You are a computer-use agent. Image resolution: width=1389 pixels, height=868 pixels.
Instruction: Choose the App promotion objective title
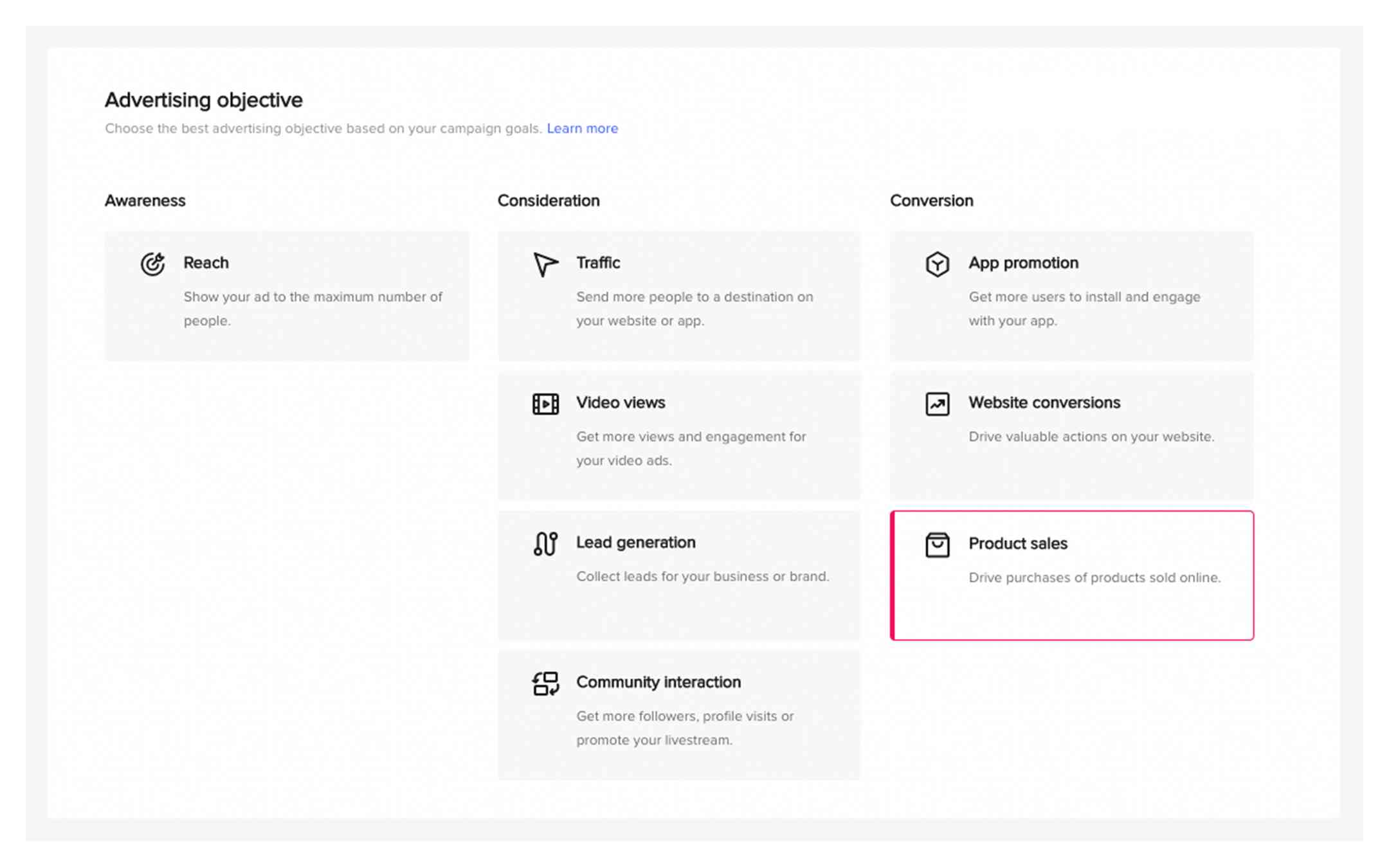point(1023,263)
